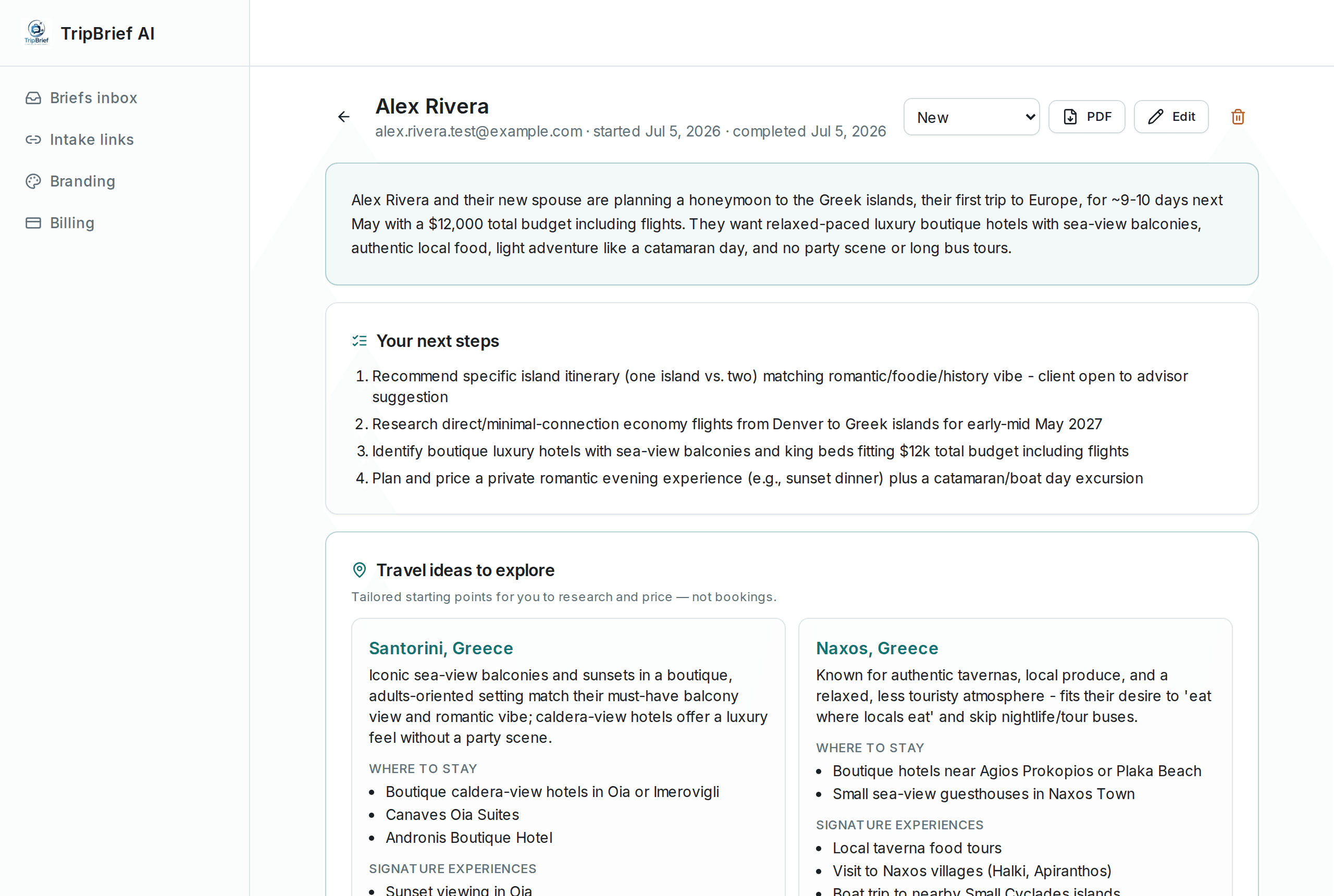1334x896 pixels.
Task: Open Branding in sidebar
Action: click(70, 181)
